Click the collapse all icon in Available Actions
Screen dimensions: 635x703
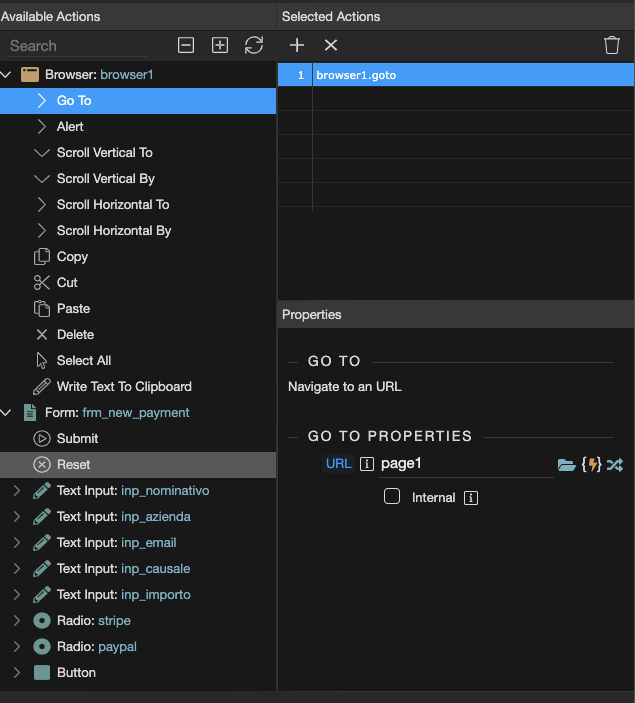pos(186,45)
